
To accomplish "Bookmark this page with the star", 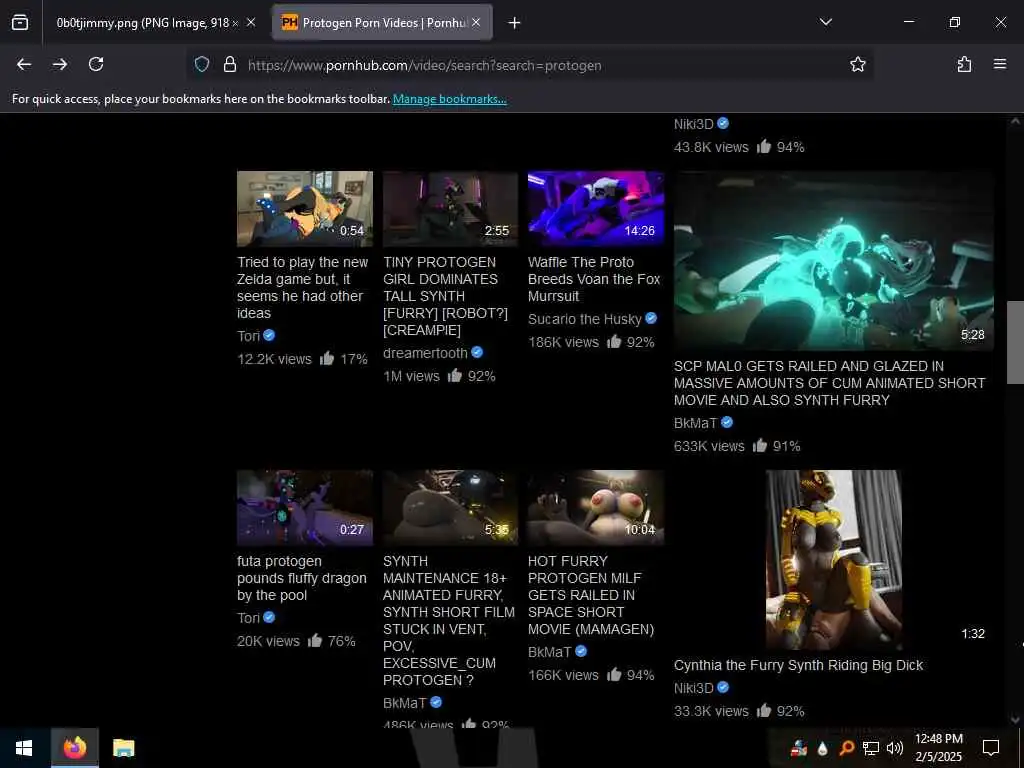I will click(x=857, y=64).
